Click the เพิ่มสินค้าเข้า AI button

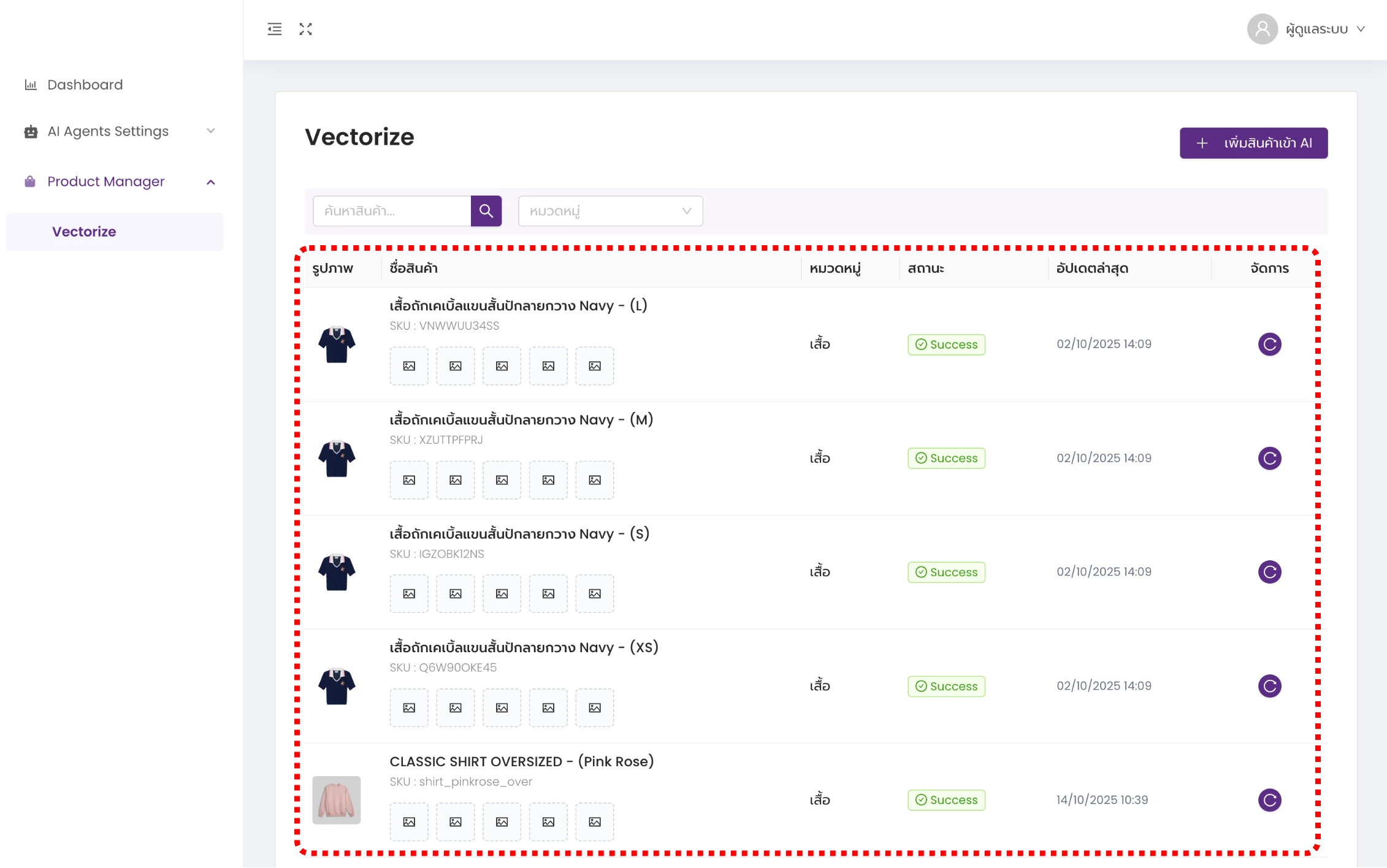point(1253,143)
